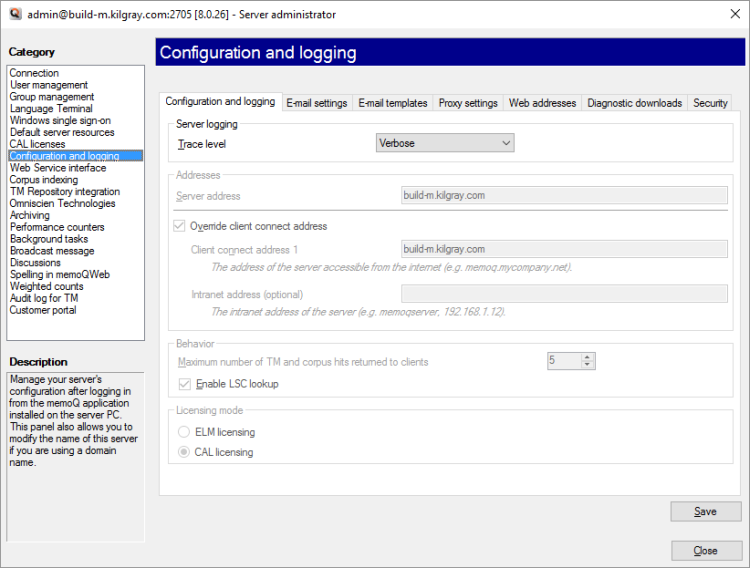Open CAL licenses category

pyautogui.click(x=37, y=144)
